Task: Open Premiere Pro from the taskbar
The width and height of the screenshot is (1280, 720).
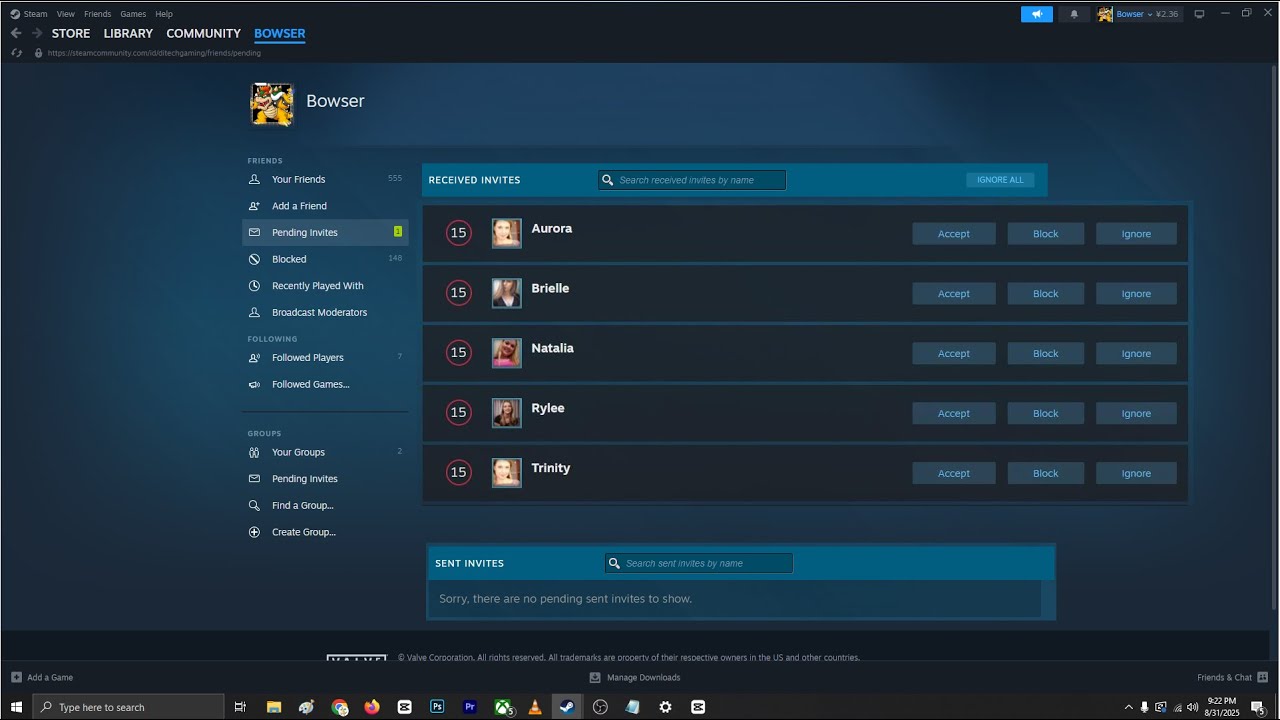Action: tap(470, 707)
